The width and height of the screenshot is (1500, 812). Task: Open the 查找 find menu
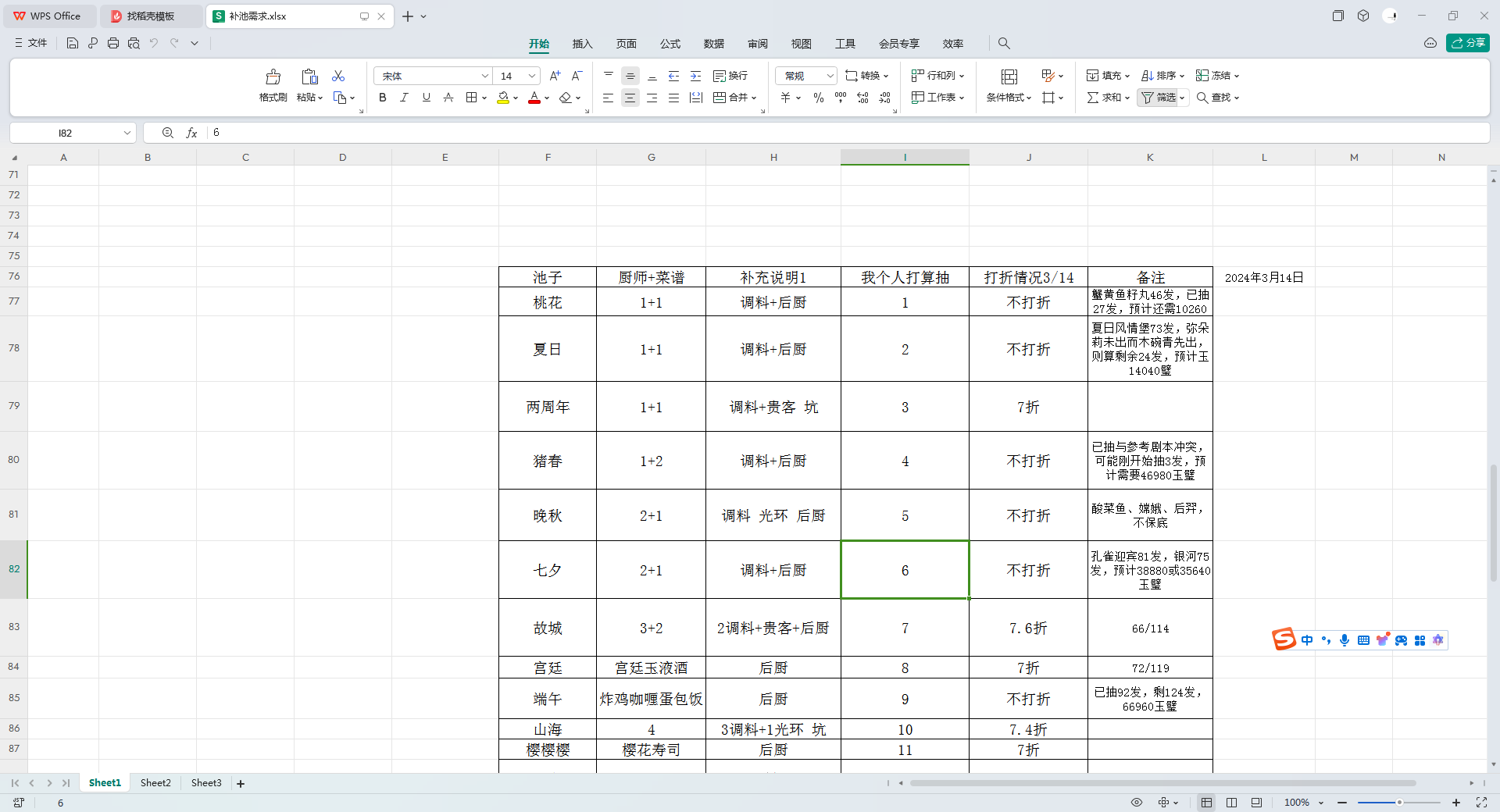click(1218, 98)
